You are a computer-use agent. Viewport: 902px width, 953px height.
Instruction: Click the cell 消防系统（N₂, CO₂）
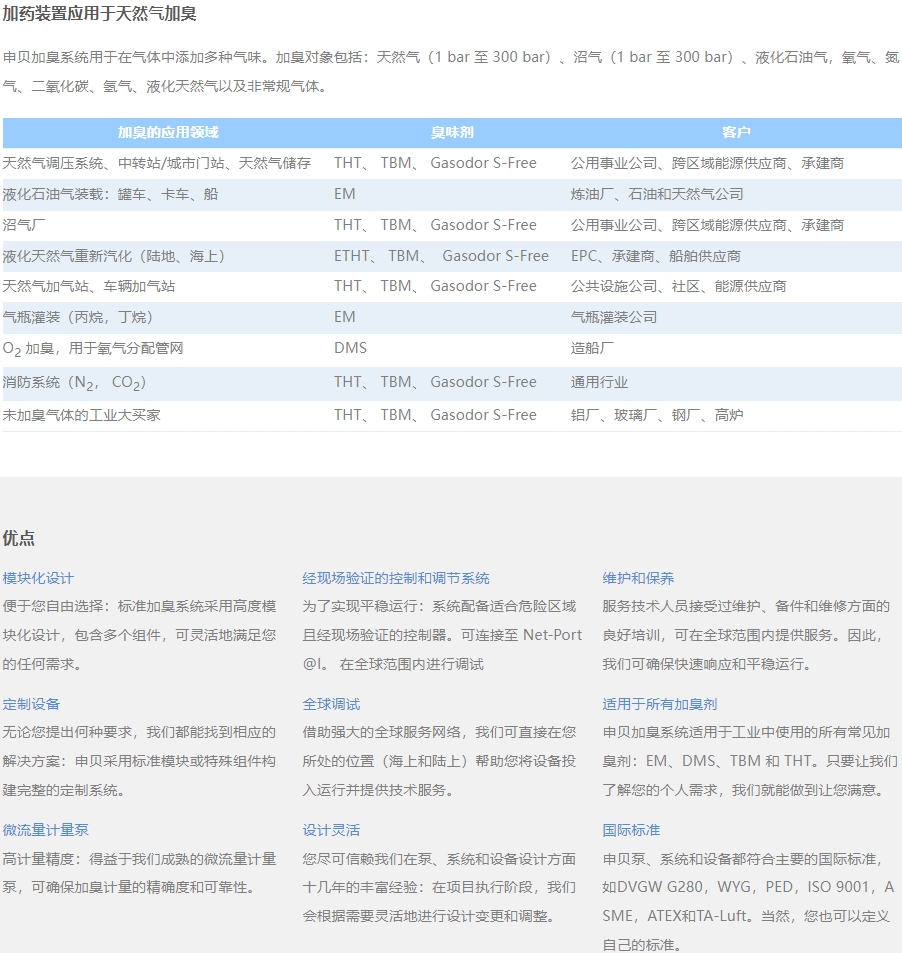[74, 383]
